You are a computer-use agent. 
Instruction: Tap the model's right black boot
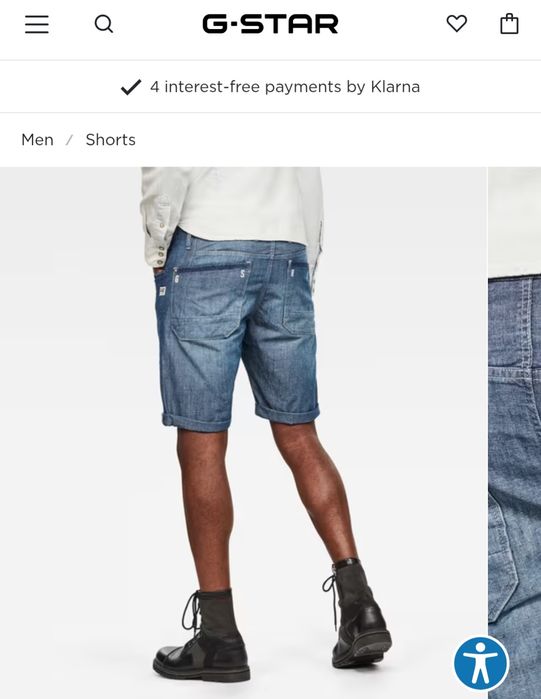pyautogui.click(x=357, y=614)
